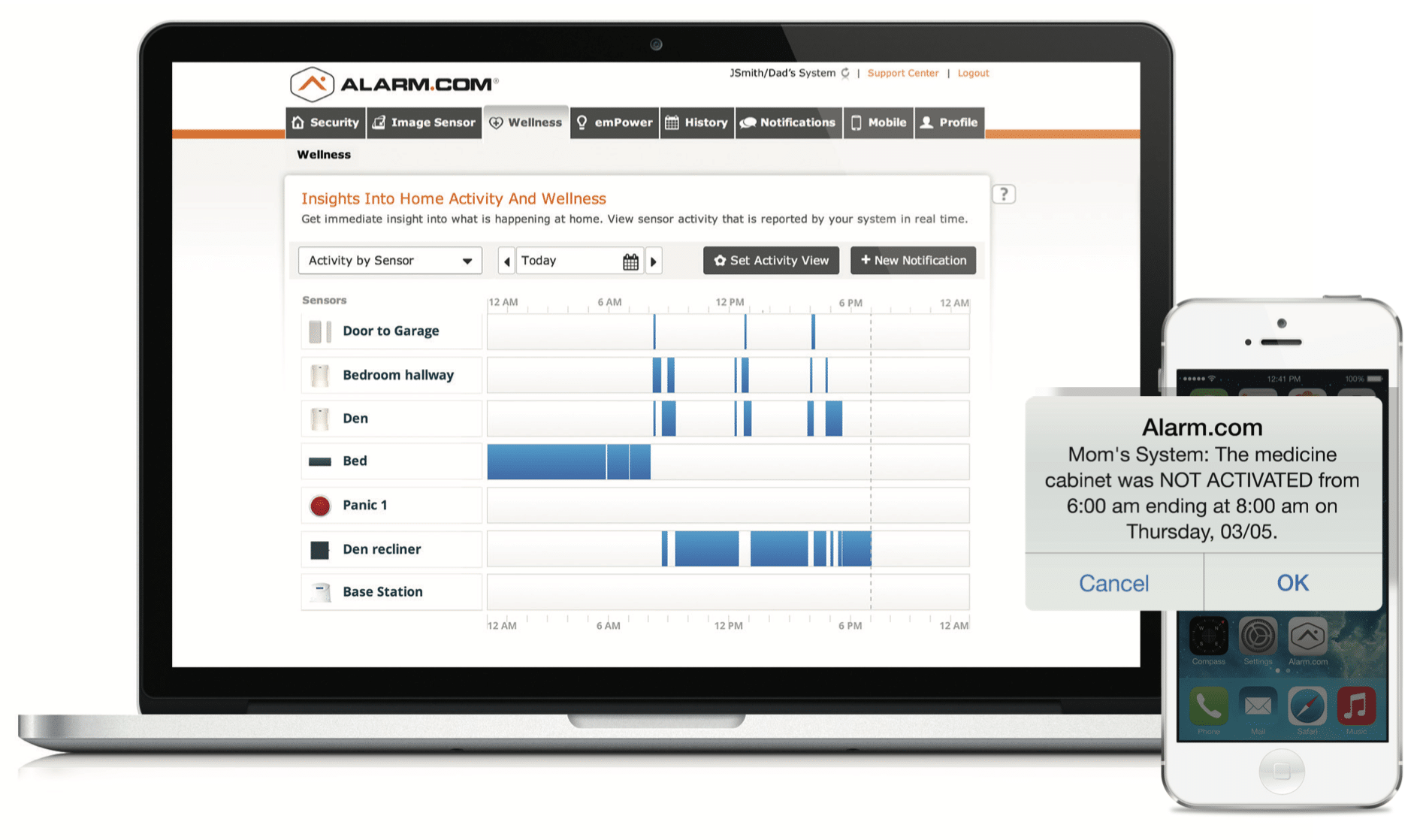Screen dimensions: 1426x840
Task: Tap OK on the phone alert
Action: click(x=1293, y=583)
